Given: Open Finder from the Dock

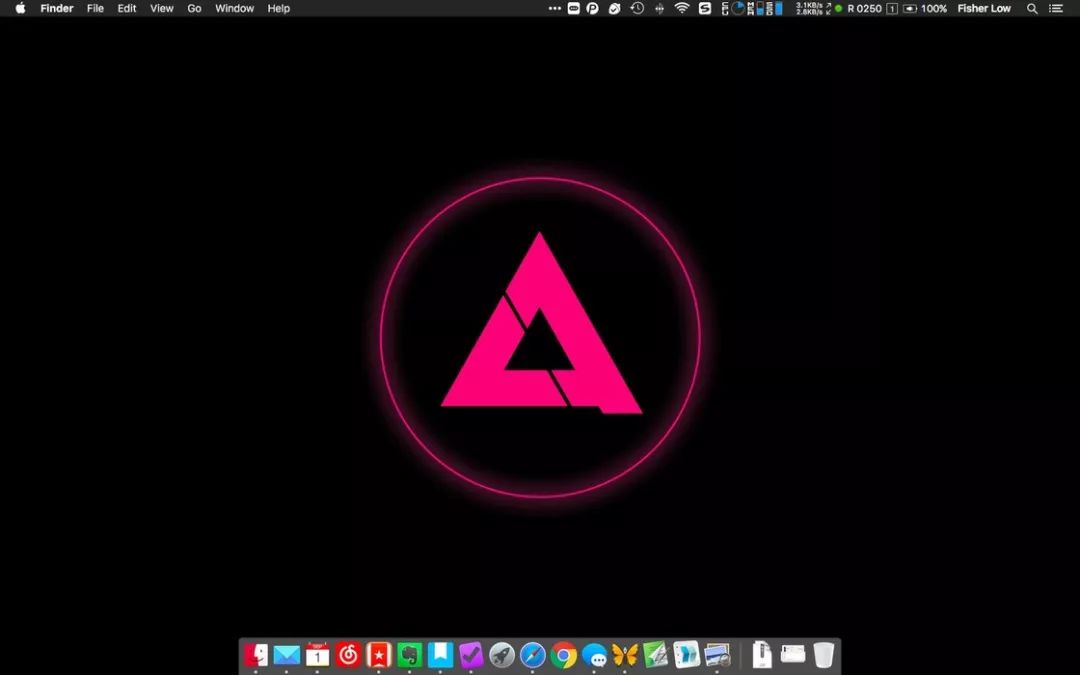Looking at the screenshot, I should coord(256,655).
